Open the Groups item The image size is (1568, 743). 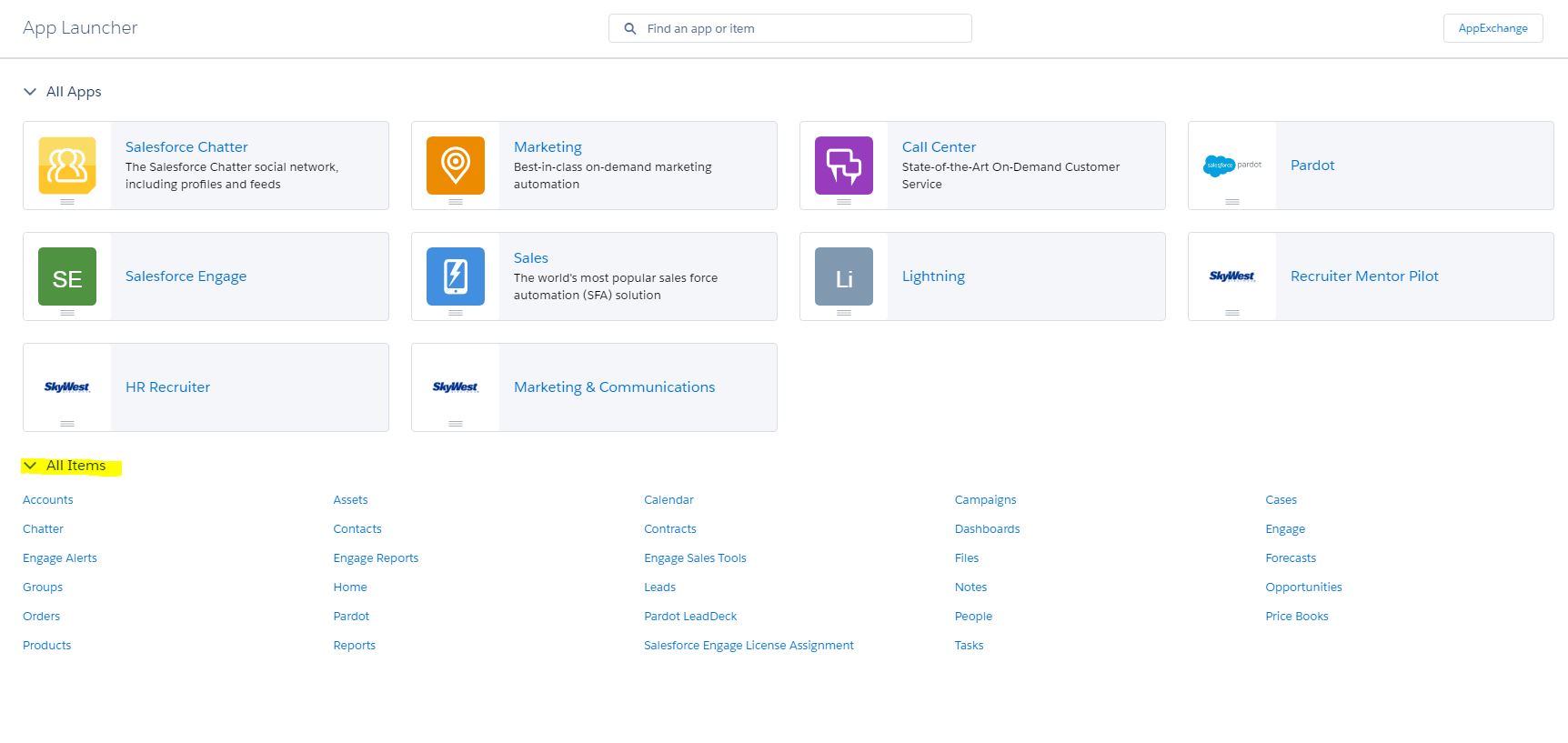(43, 587)
